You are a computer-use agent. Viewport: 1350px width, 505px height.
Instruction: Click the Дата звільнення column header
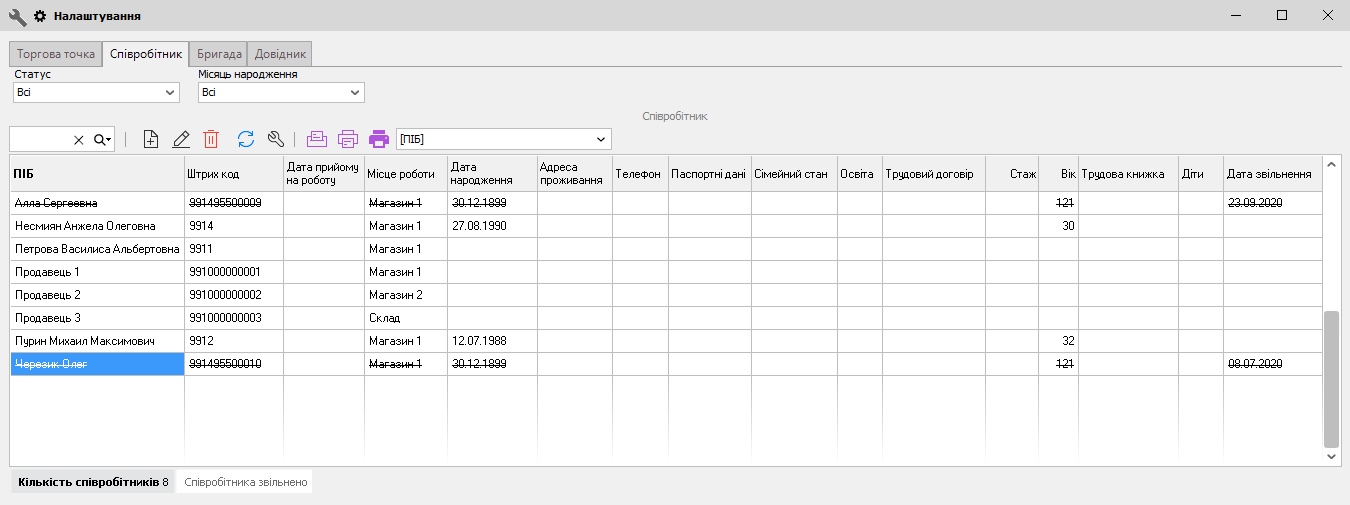1269,174
